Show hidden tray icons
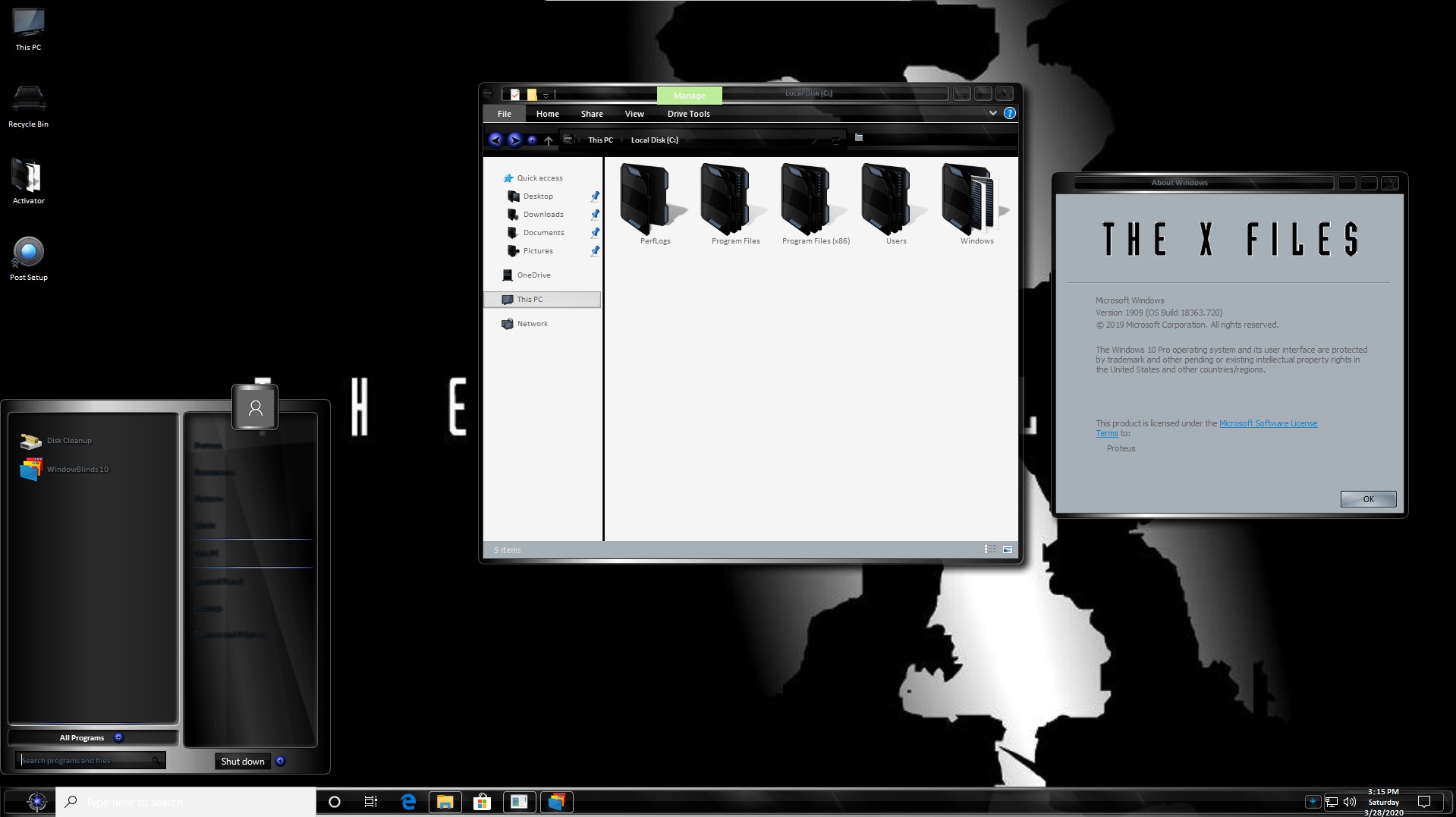The height and width of the screenshot is (817, 1456). tap(1313, 802)
